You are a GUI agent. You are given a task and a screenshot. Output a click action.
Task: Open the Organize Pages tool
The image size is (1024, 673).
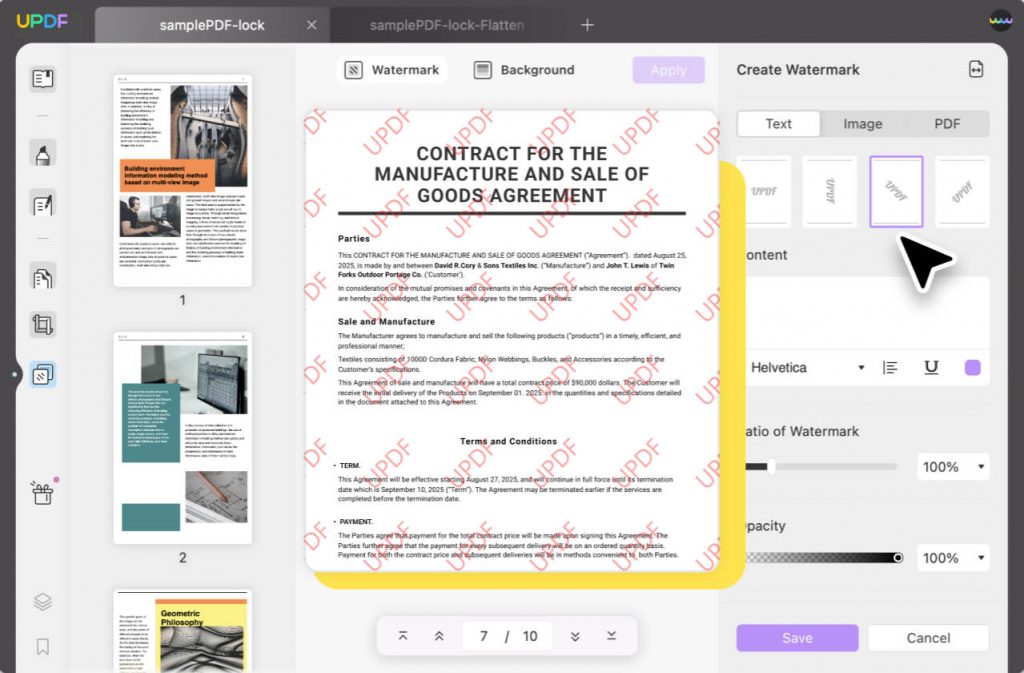(x=42, y=277)
